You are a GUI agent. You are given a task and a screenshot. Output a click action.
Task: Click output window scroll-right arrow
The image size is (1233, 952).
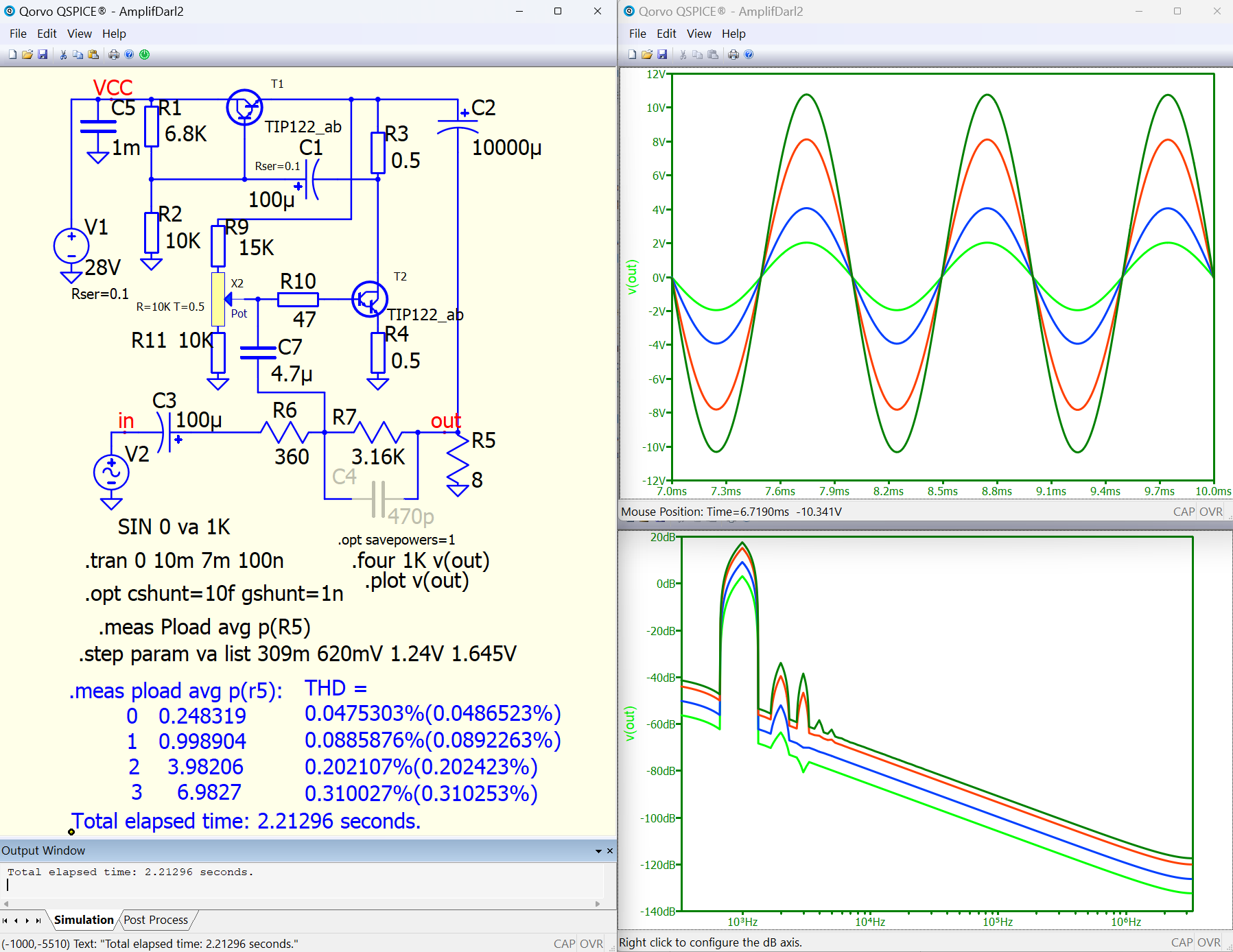(598, 904)
